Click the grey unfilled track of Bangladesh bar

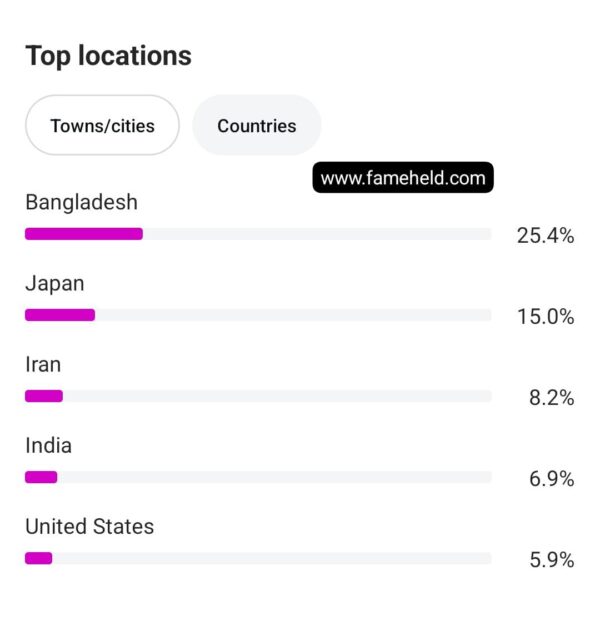click(317, 234)
